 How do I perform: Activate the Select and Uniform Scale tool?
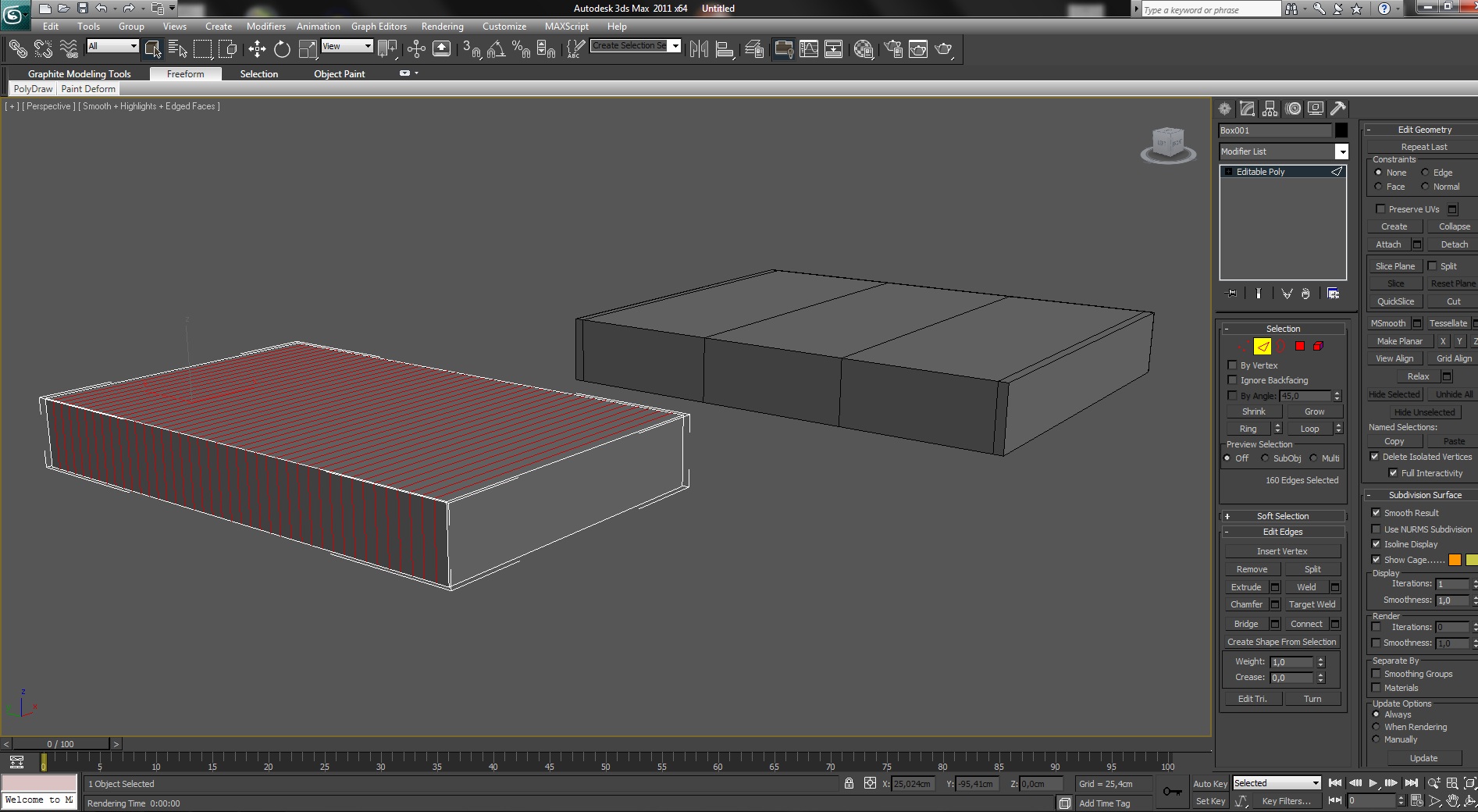pyautogui.click(x=308, y=49)
